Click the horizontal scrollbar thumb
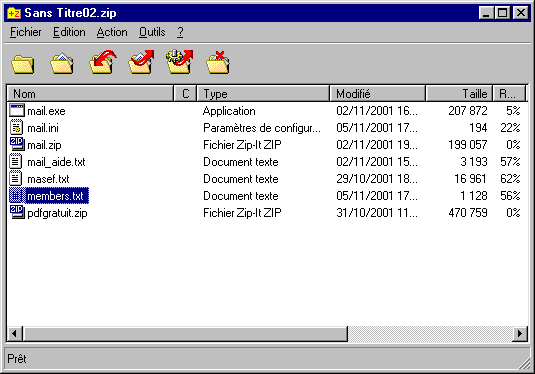535x374 pixels. 185,333
